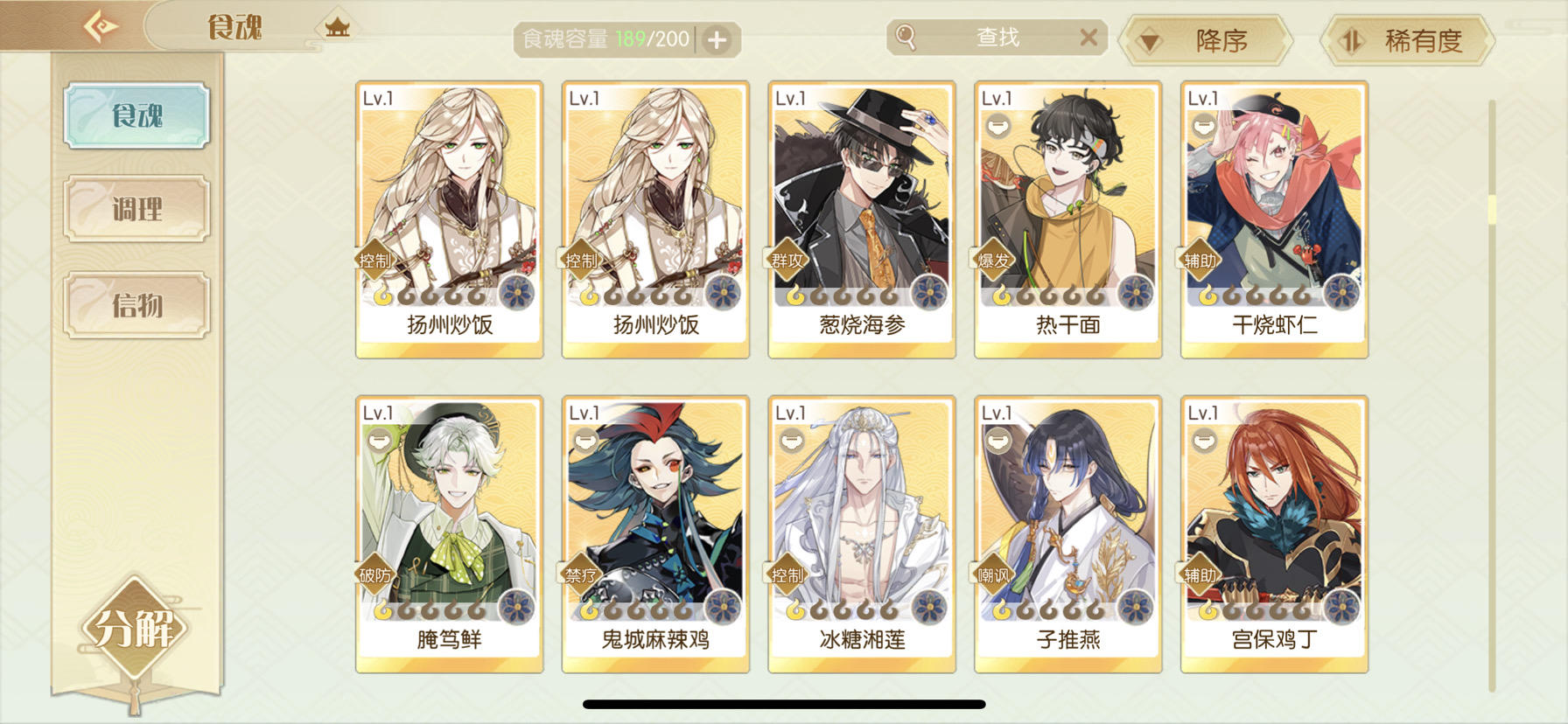Tap bowl marker icon on 干烧虾仁 card
1568x724 pixels.
click(x=1204, y=127)
